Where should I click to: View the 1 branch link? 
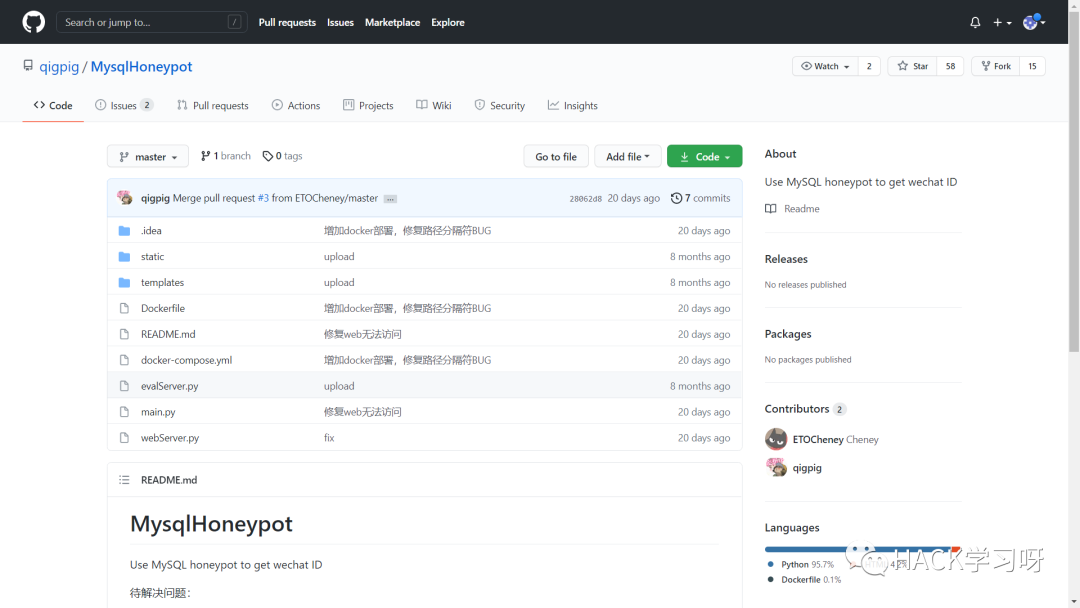pyautogui.click(x=226, y=156)
